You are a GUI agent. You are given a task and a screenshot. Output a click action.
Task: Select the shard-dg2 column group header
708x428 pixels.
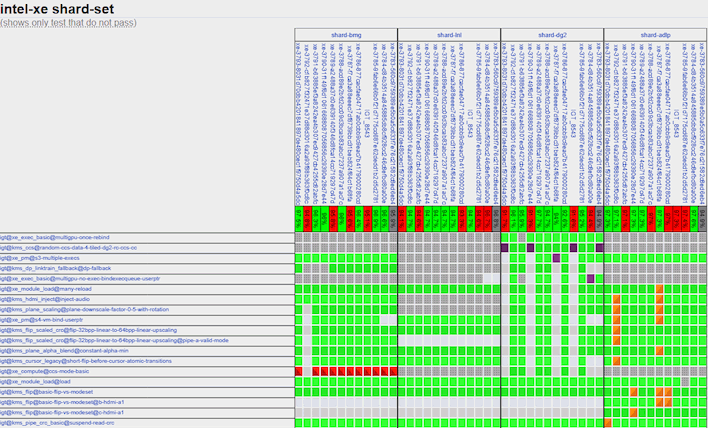552,35
